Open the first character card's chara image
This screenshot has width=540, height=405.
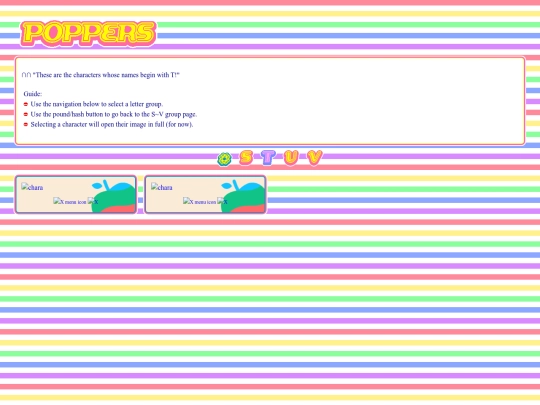tap(32, 187)
